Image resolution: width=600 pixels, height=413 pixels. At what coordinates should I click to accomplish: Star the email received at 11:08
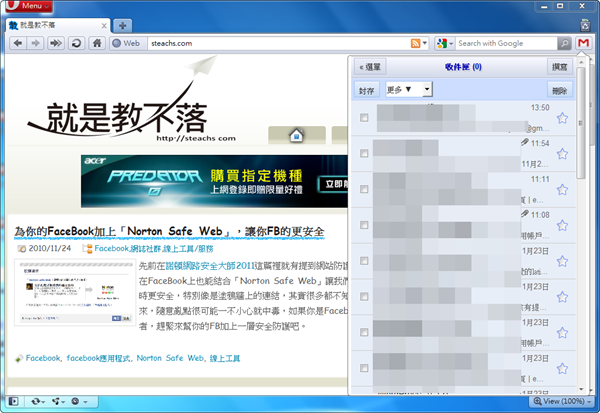coord(562,225)
